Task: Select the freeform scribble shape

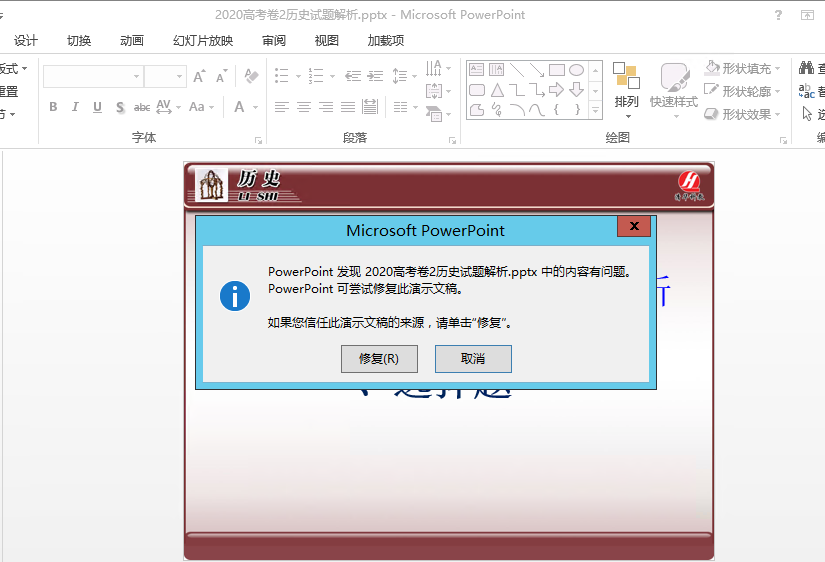Action: point(497,109)
